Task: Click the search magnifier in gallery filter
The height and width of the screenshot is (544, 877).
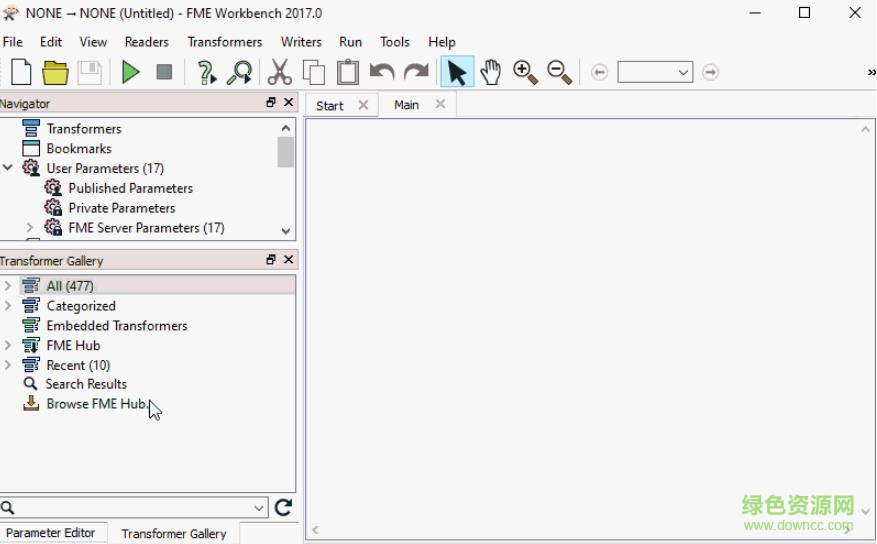Action: [7, 508]
